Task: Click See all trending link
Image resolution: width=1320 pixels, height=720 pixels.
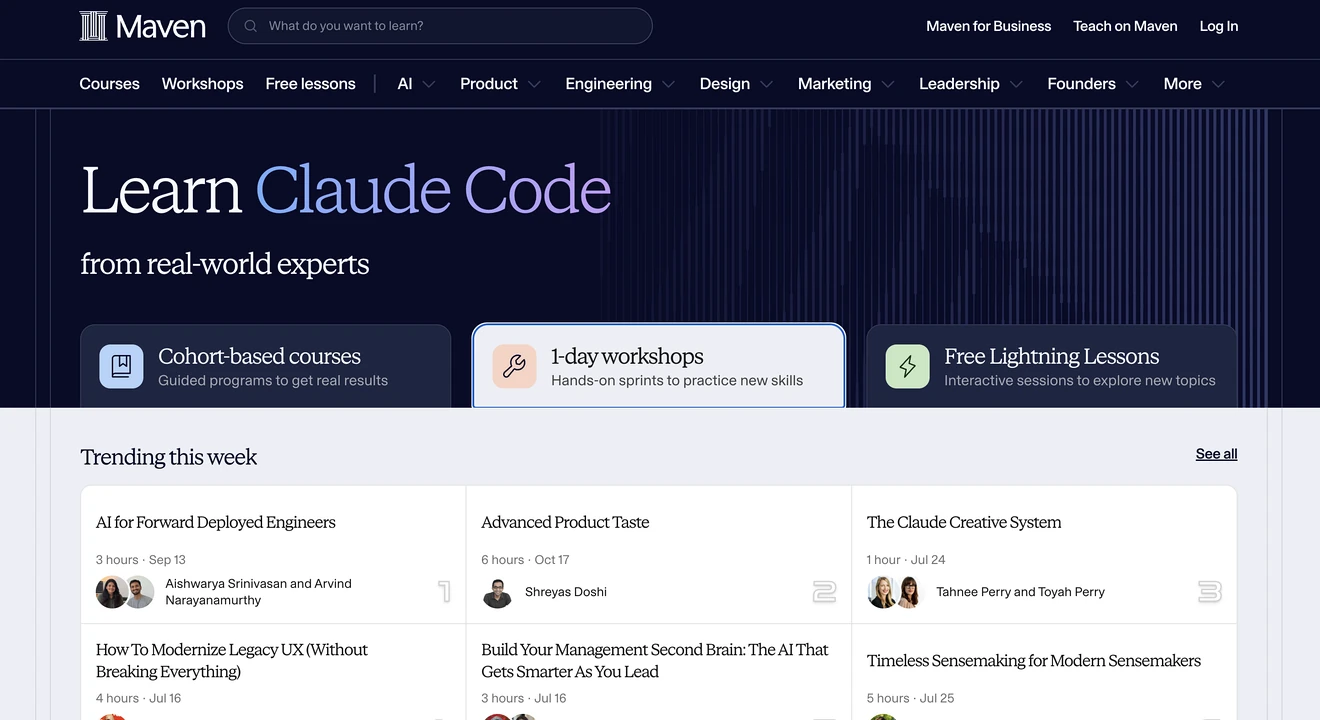Action: coord(1217,454)
